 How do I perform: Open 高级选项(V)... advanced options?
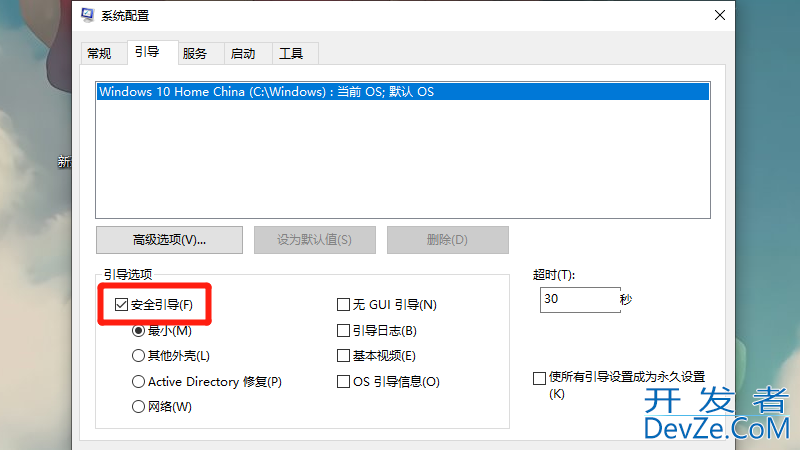pos(169,240)
